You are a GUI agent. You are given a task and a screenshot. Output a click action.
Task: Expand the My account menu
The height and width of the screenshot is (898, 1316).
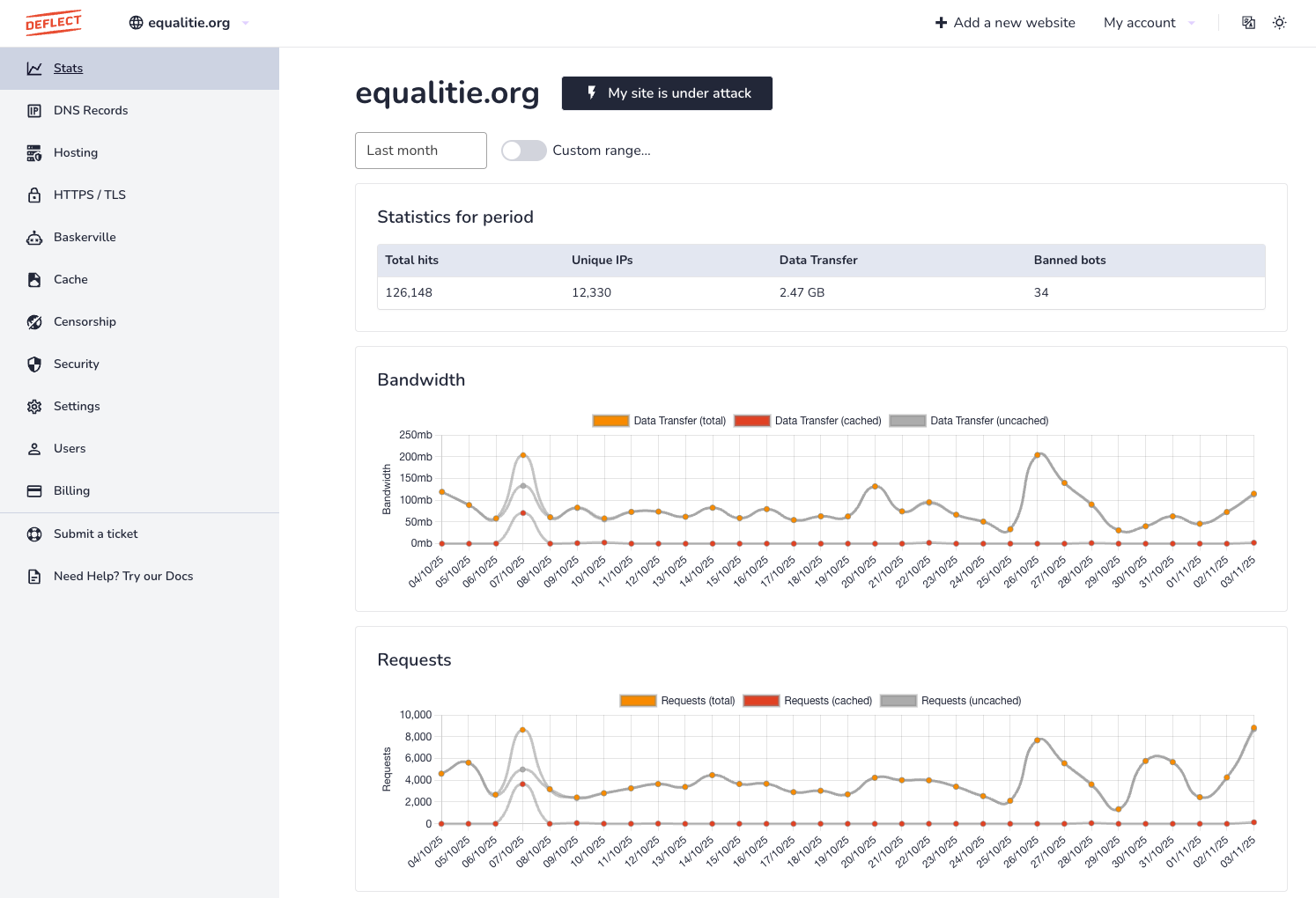[1149, 23]
